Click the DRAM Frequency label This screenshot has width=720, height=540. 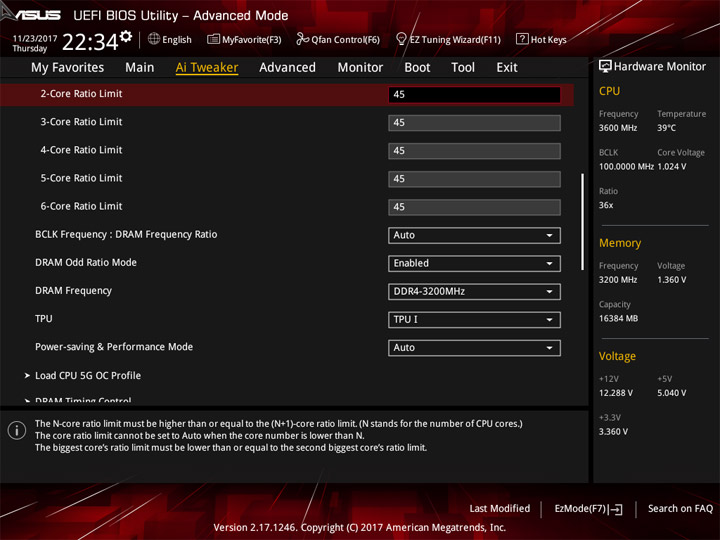[73, 291]
